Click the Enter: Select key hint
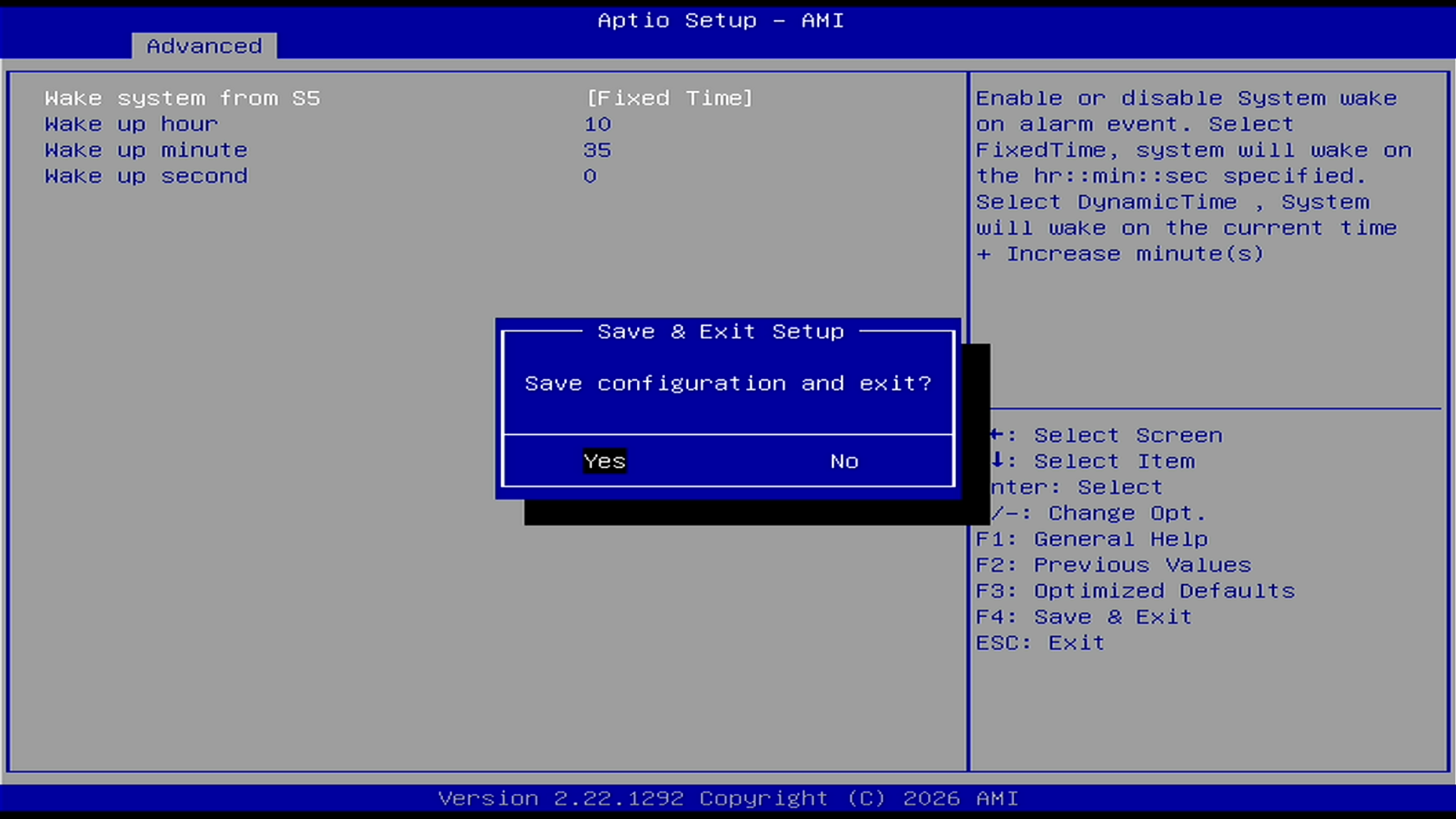1456x819 pixels. (1076, 487)
